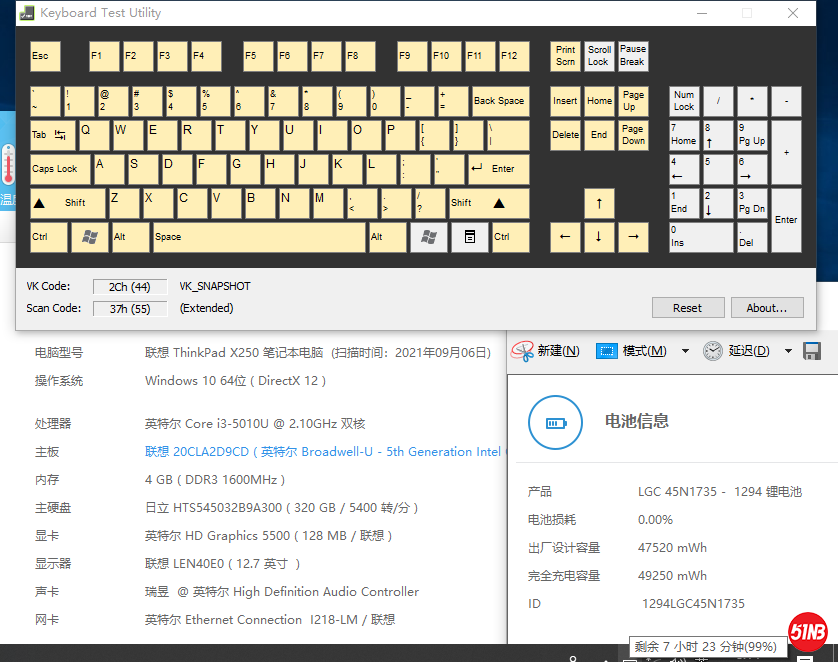Click the motherboard 20CLA2D9CD link
Viewport: 838px width, 662px height.
(323, 452)
